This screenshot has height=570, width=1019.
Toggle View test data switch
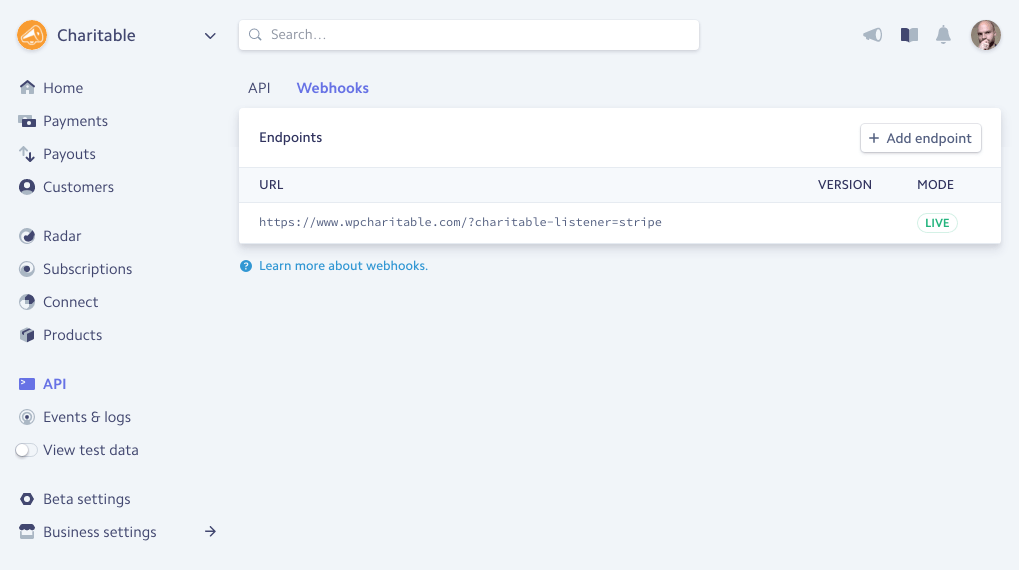pos(27,450)
